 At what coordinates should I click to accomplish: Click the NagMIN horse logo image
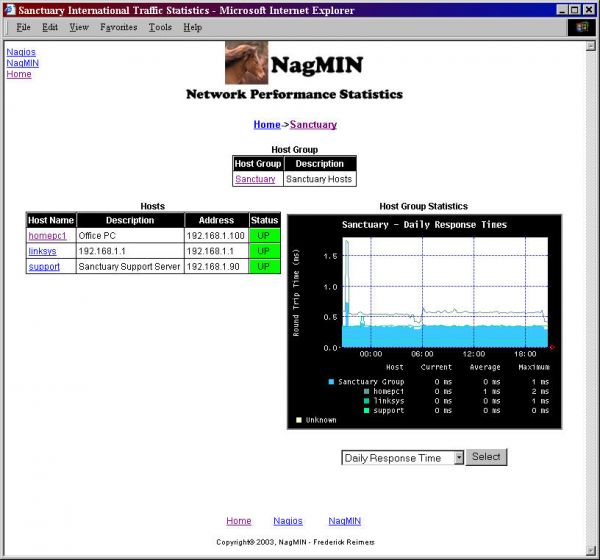click(x=248, y=62)
